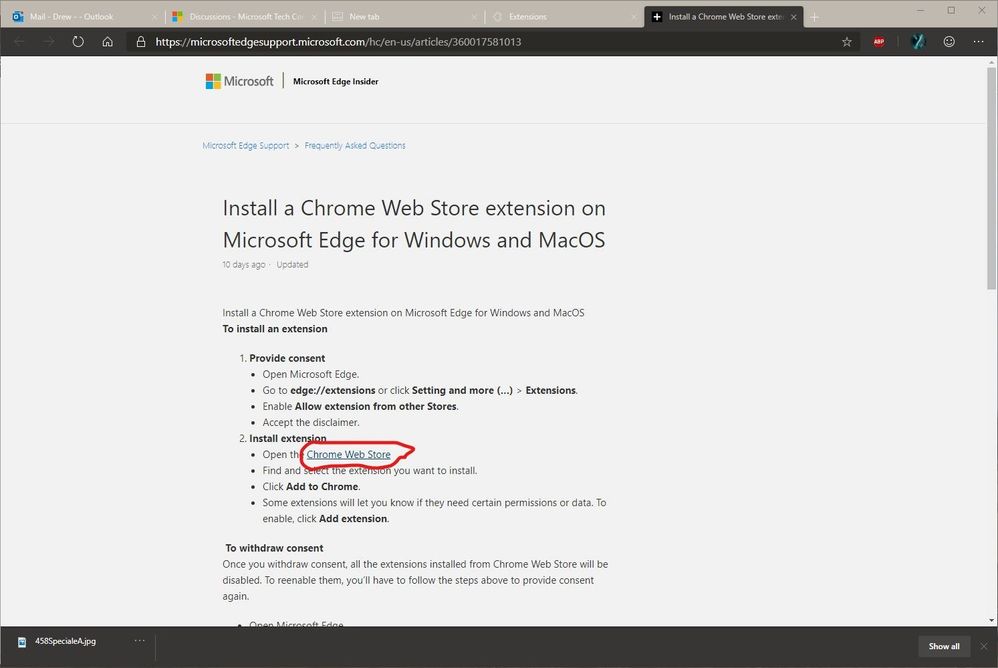Click 'Find and select the extension' bullet

370,471
